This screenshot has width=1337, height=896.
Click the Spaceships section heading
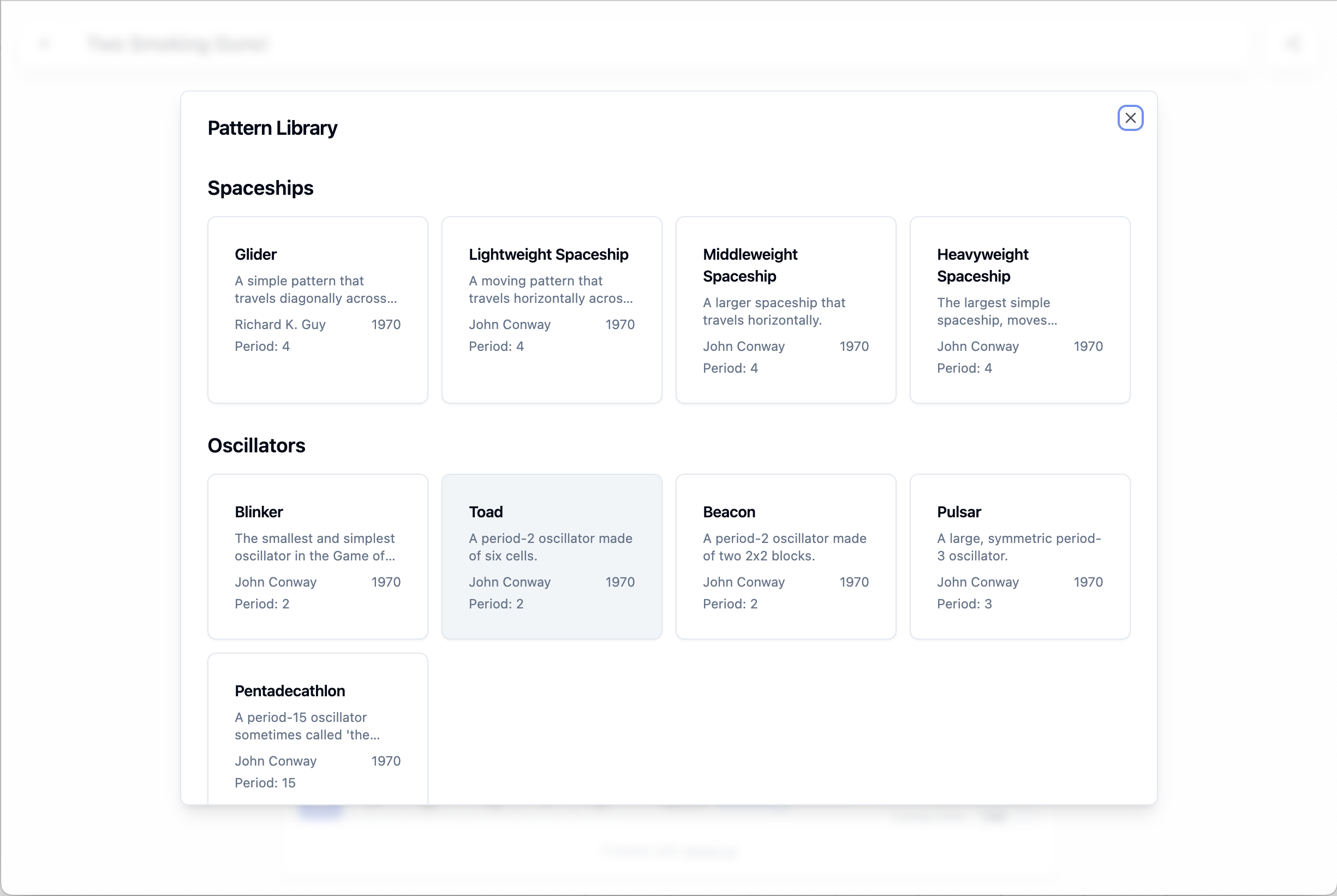(260, 188)
